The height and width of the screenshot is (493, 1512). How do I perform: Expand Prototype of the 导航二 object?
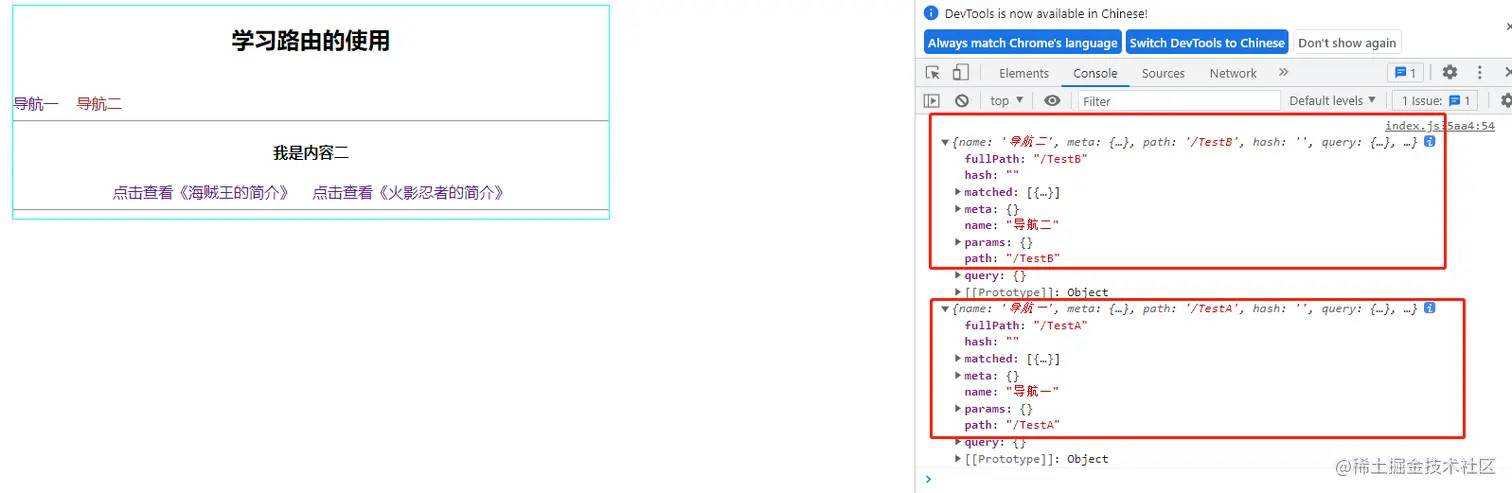pos(958,292)
